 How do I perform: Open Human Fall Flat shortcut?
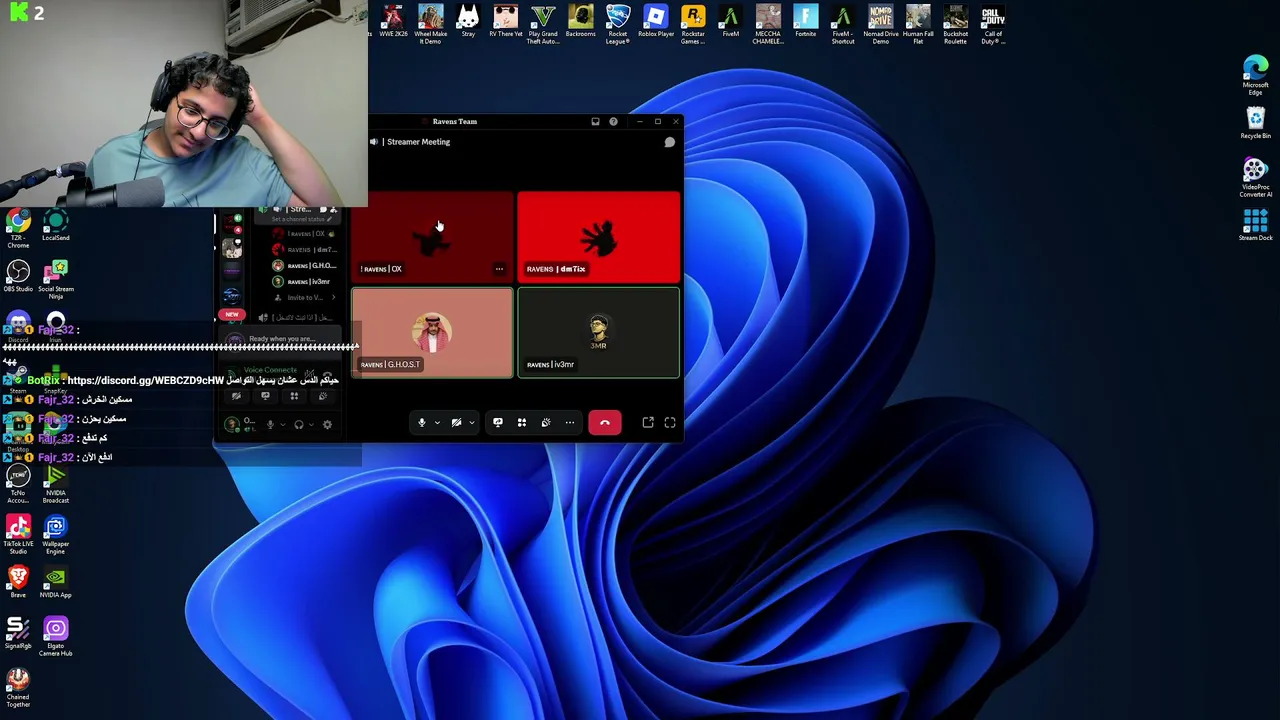[918, 25]
